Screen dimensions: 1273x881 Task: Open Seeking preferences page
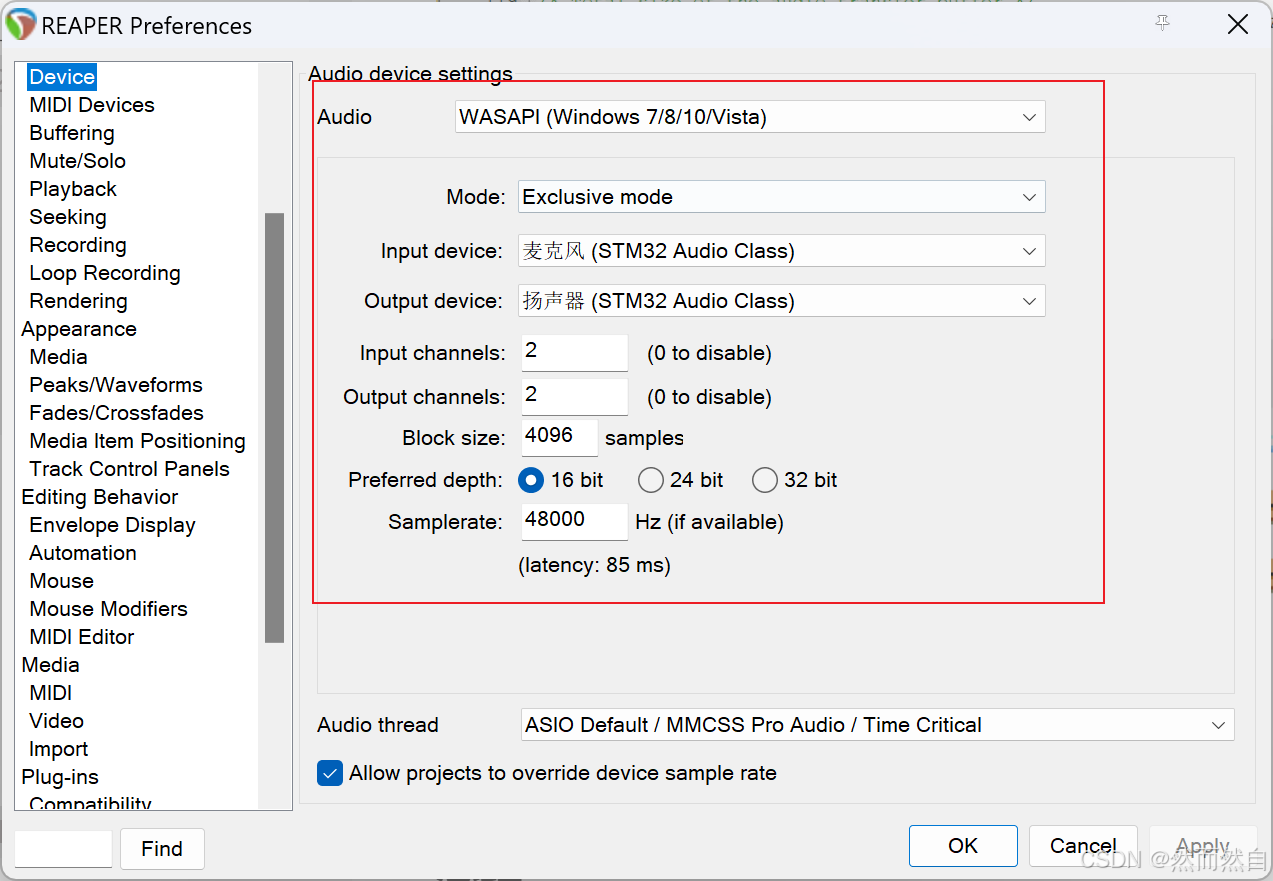[68, 217]
